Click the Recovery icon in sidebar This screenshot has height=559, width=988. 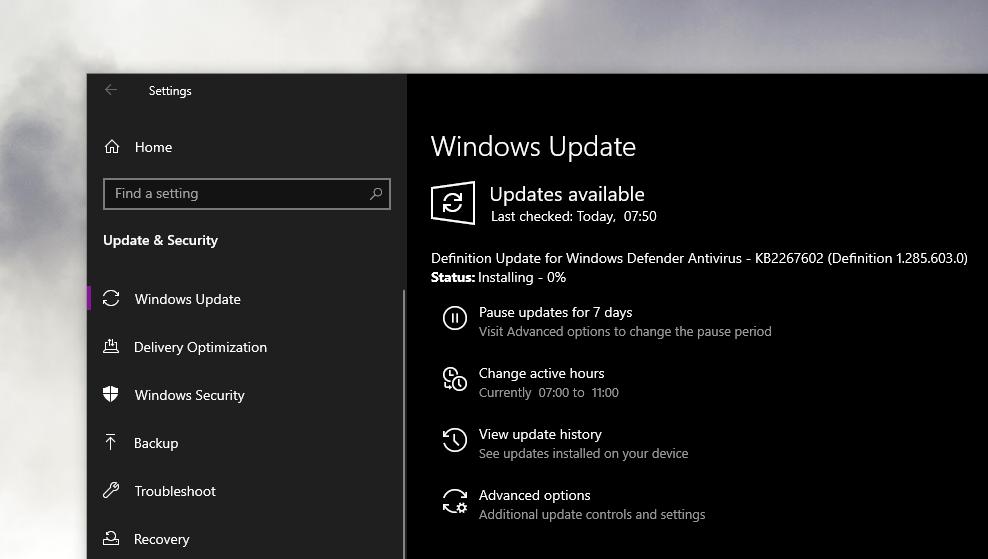click(x=111, y=538)
